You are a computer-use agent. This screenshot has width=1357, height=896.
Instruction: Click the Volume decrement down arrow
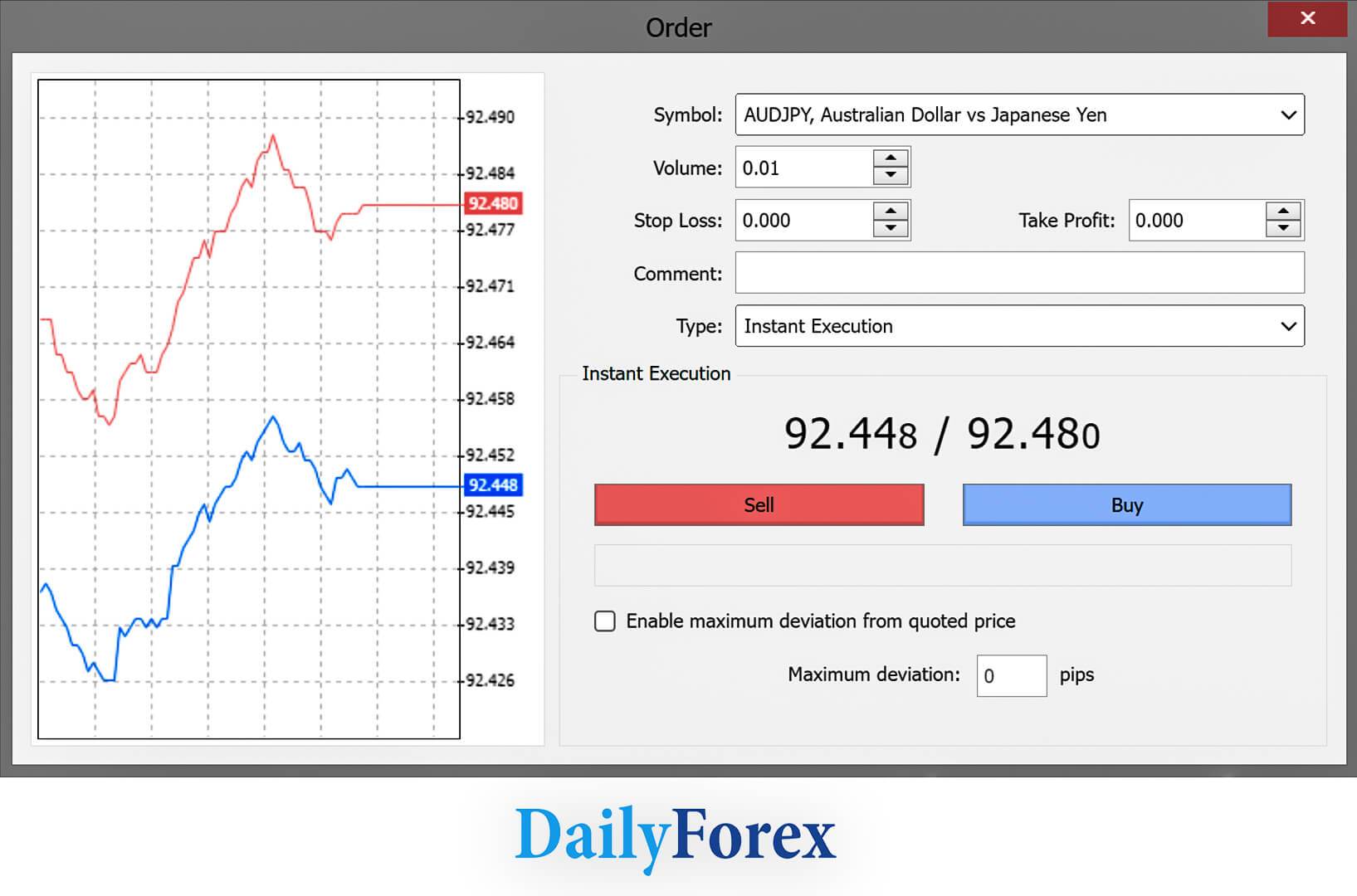[889, 177]
